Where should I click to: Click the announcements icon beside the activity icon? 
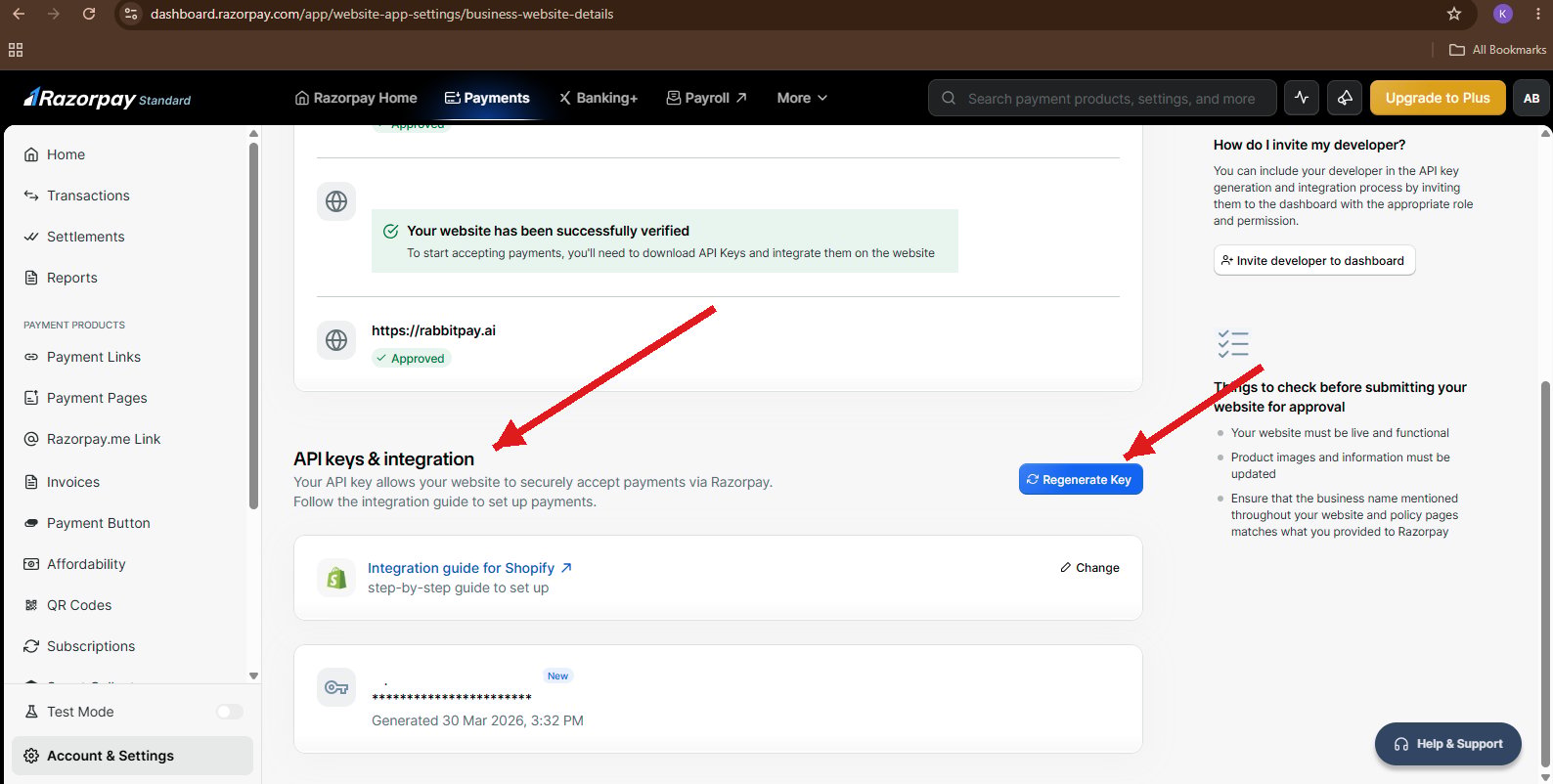tap(1345, 98)
